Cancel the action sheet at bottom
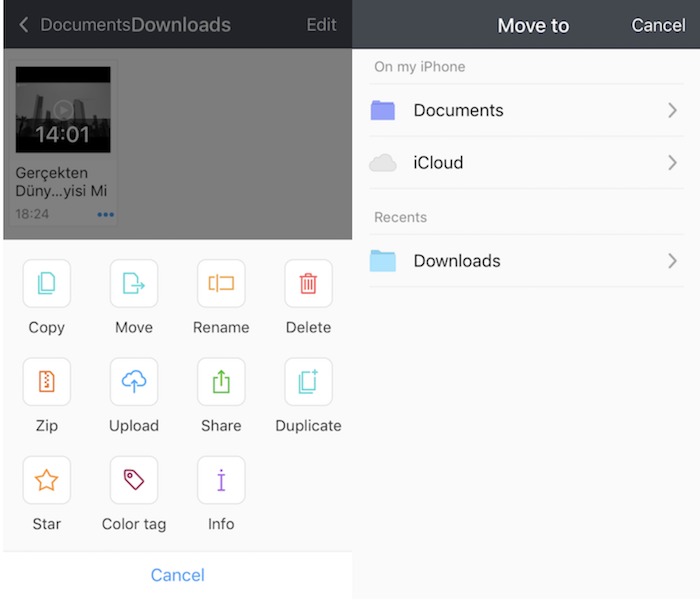Screen dimensions: 700x600 pyautogui.click(x=177, y=575)
